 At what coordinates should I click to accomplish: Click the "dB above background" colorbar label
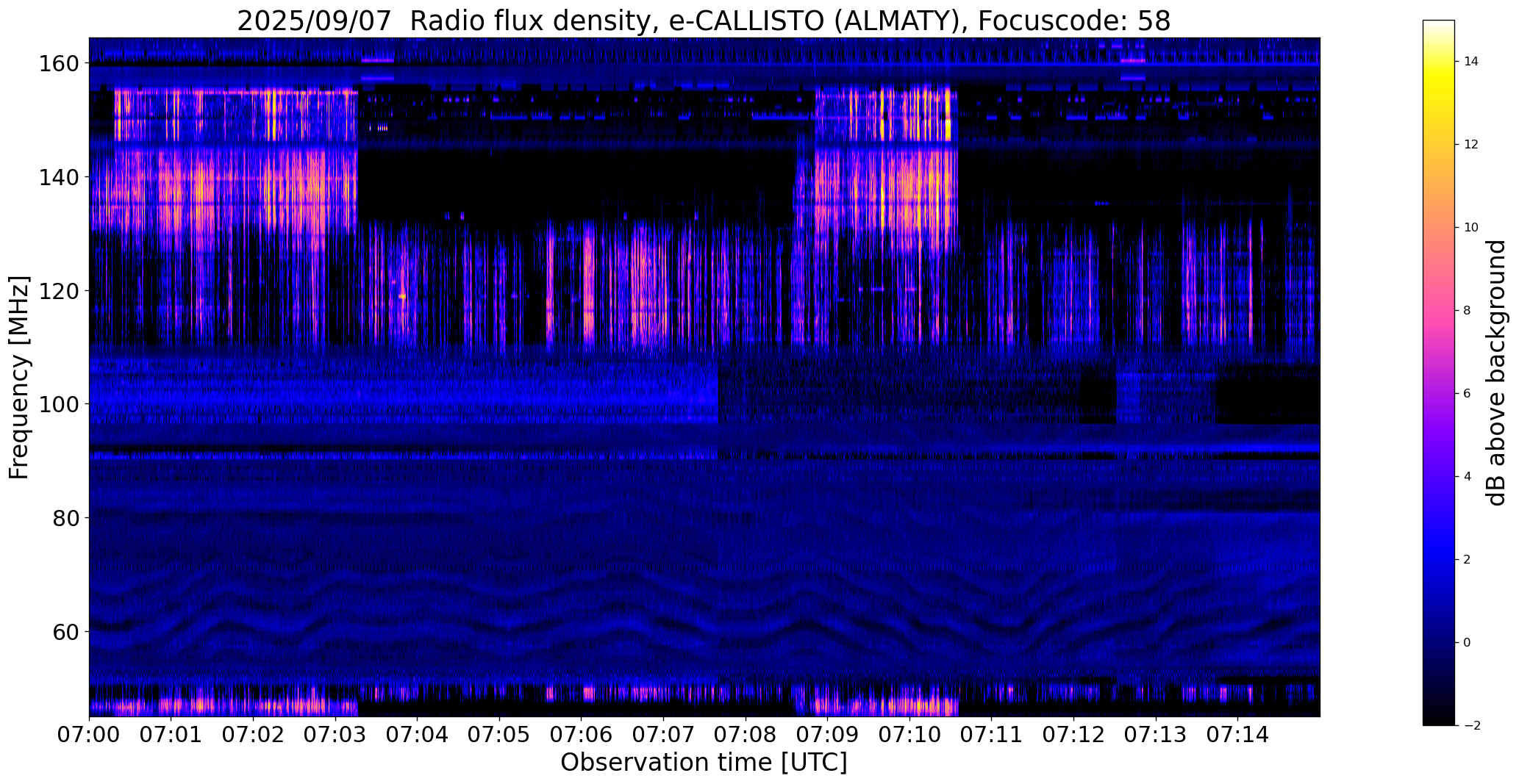[1495, 373]
